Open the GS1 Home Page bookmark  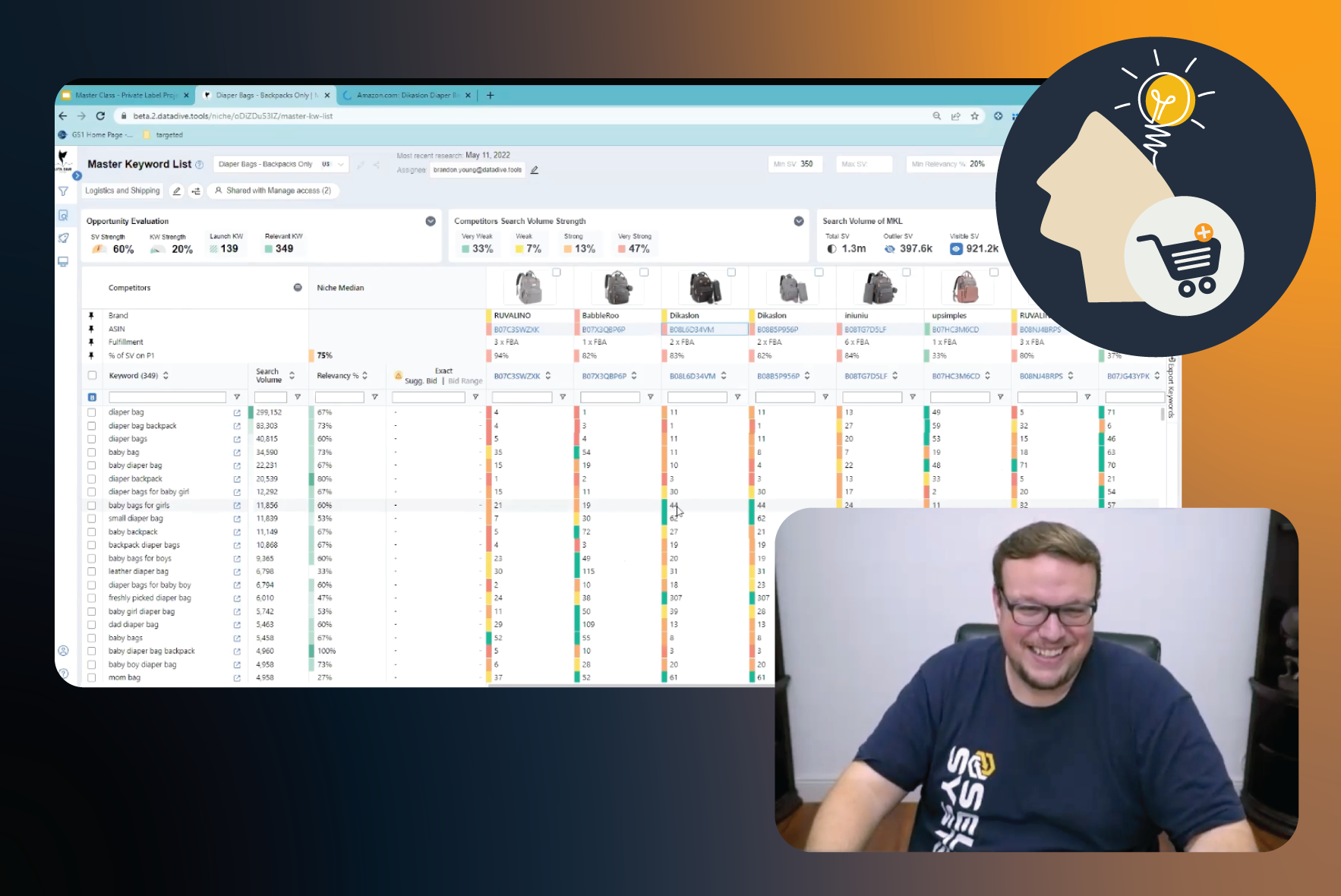95,135
